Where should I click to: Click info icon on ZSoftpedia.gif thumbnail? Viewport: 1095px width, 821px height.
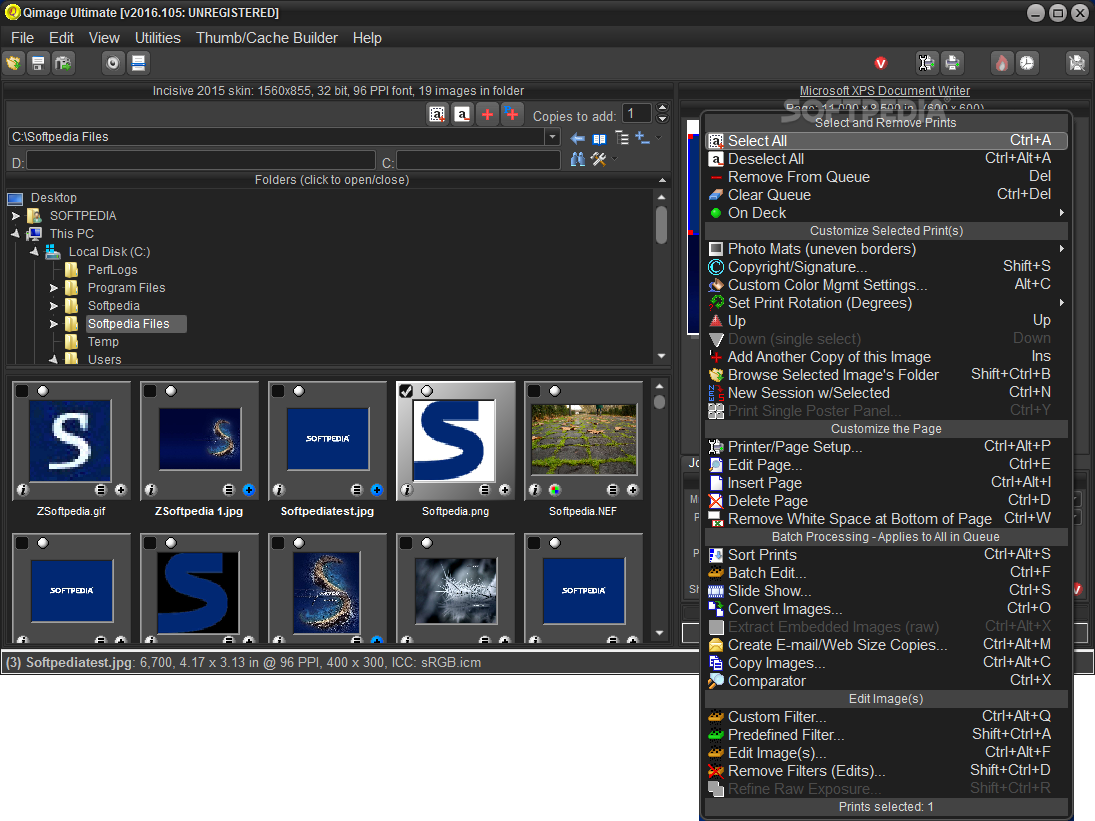pyautogui.click(x=22, y=490)
